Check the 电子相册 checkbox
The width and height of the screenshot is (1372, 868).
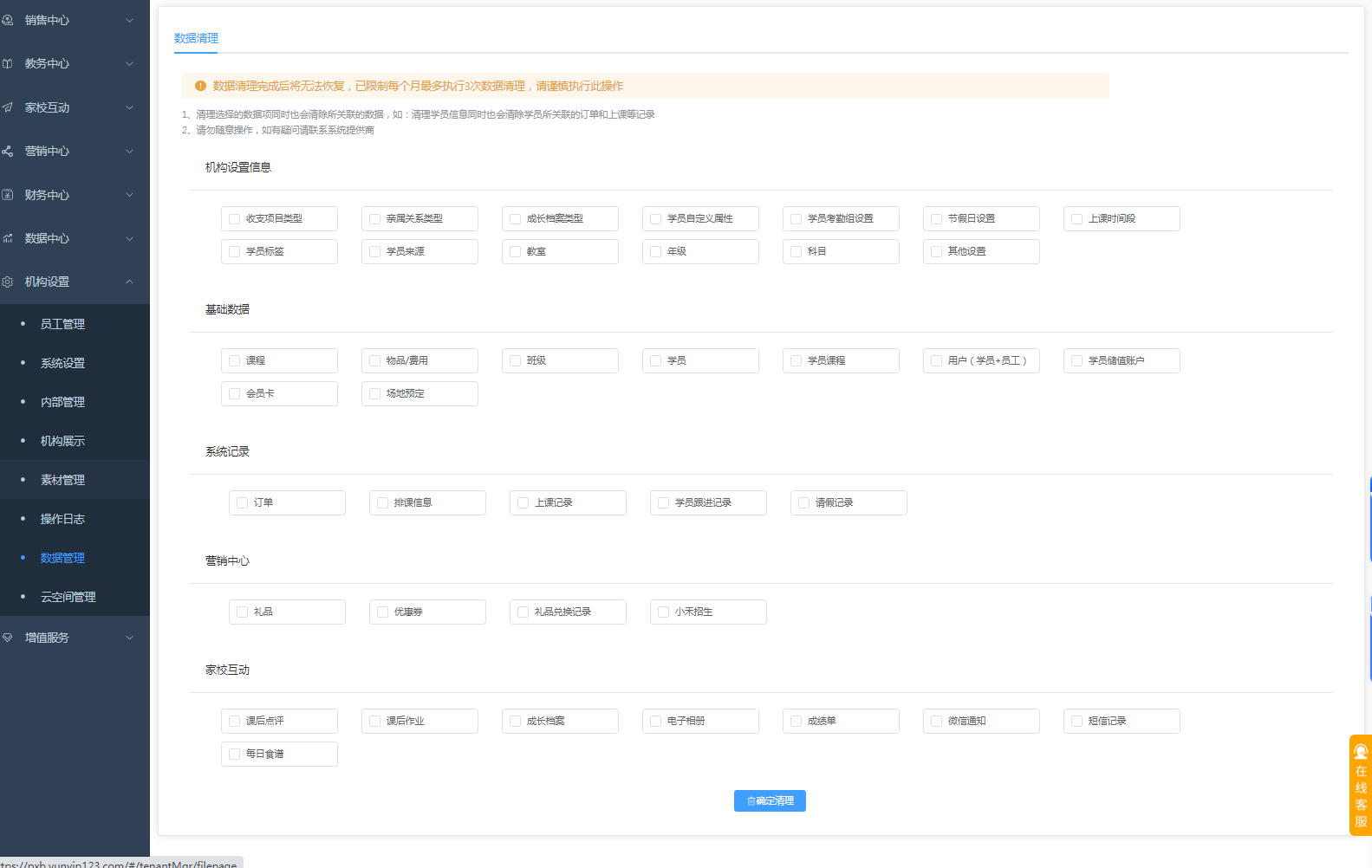coord(655,722)
